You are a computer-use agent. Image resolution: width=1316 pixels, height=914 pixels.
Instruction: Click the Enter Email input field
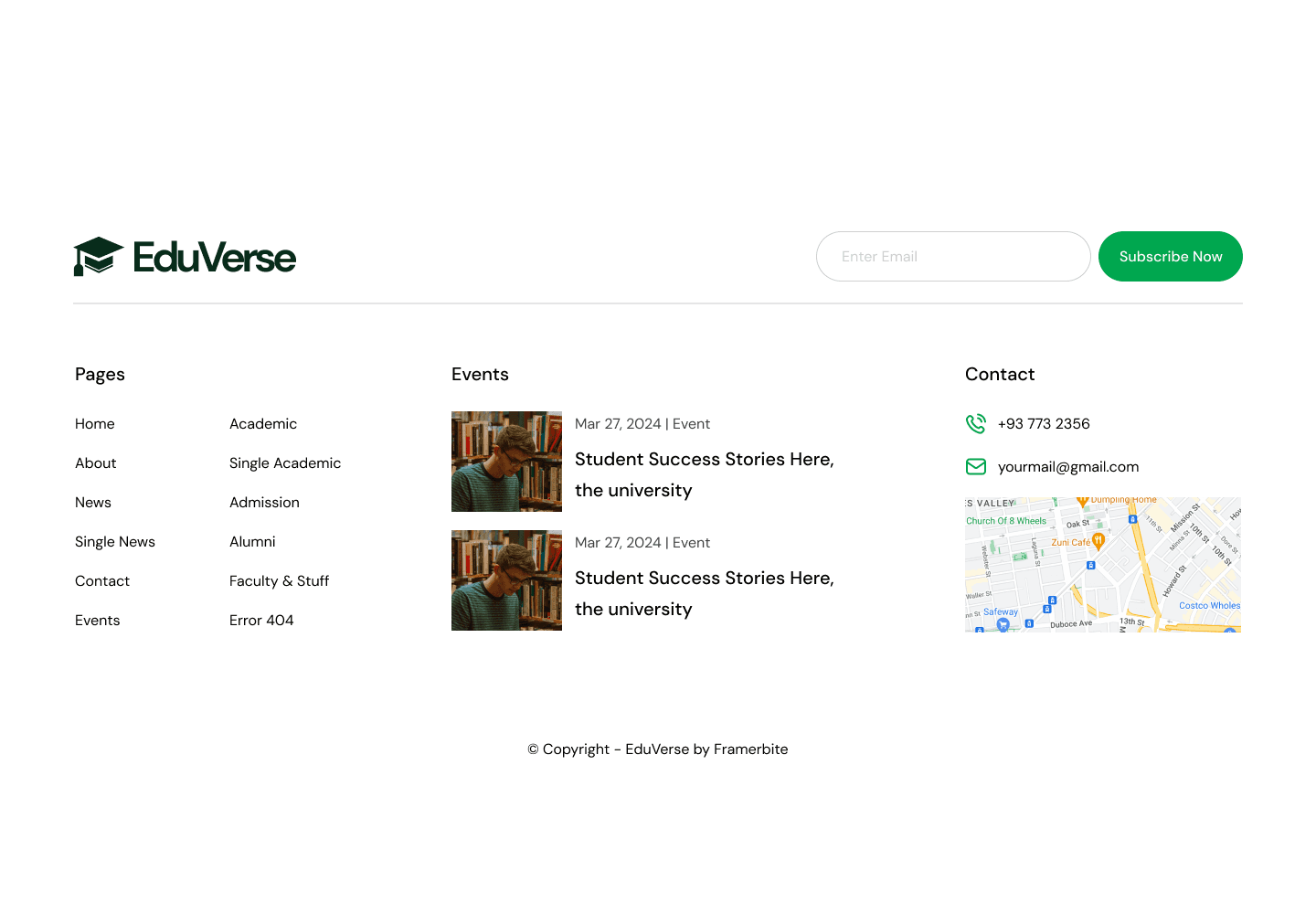point(953,257)
